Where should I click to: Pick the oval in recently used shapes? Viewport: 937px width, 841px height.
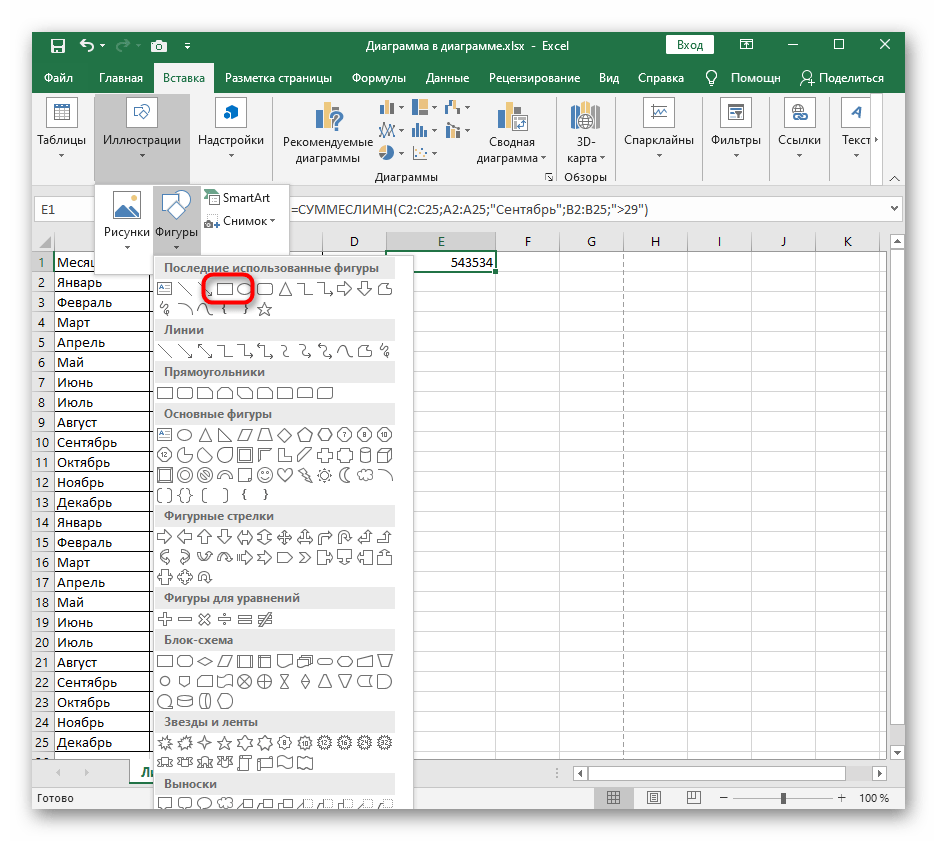point(245,289)
